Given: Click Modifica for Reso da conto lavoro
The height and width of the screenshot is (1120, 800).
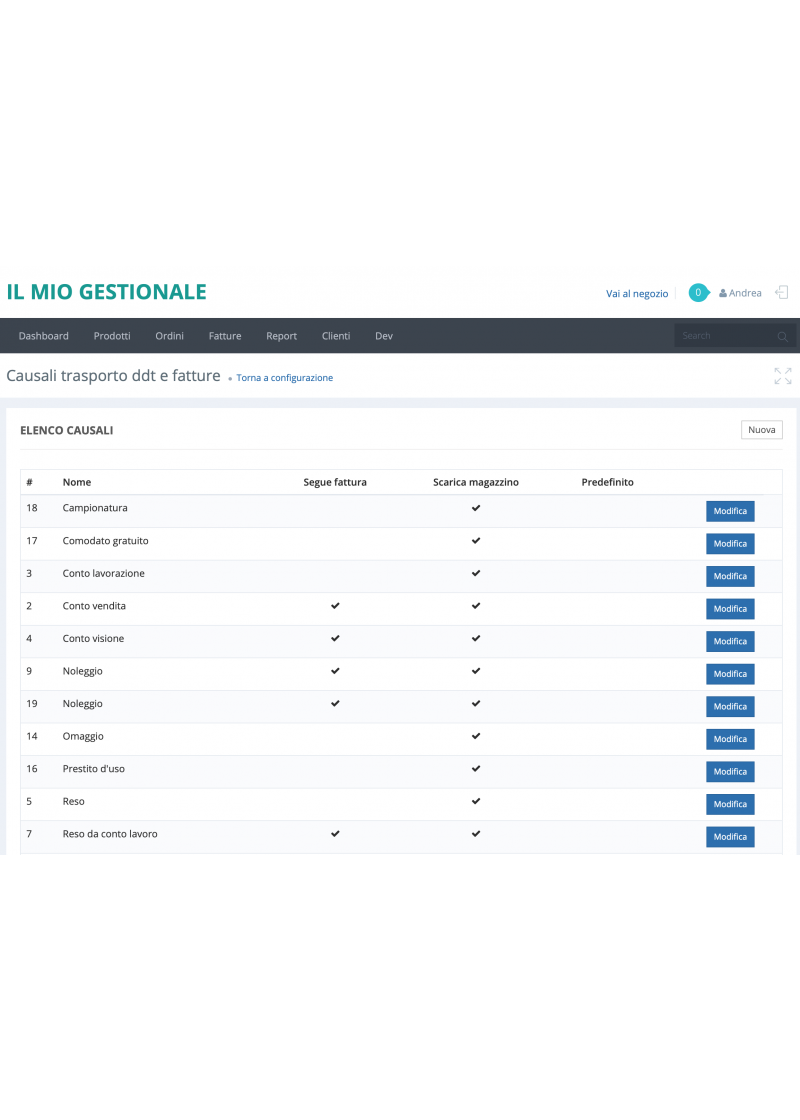Looking at the screenshot, I should pyautogui.click(x=730, y=836).
